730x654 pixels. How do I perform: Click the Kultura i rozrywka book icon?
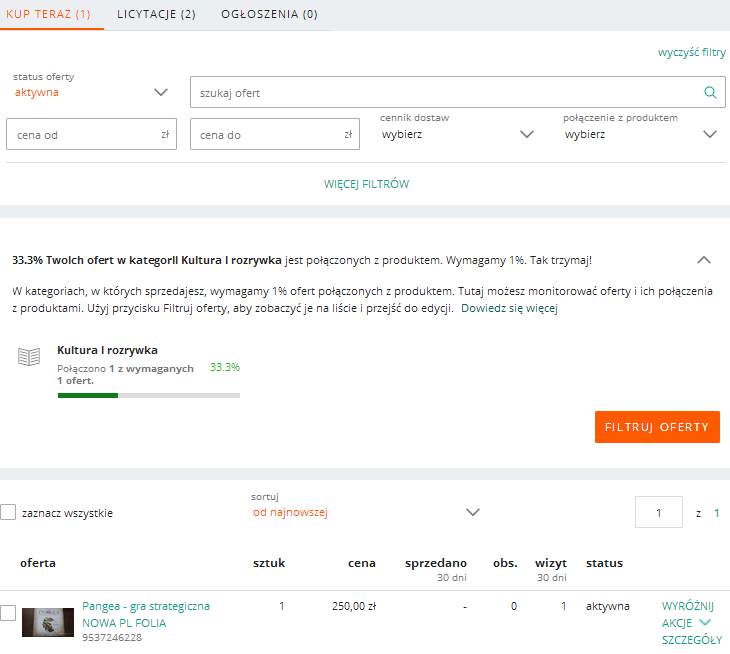pos(30,357)
